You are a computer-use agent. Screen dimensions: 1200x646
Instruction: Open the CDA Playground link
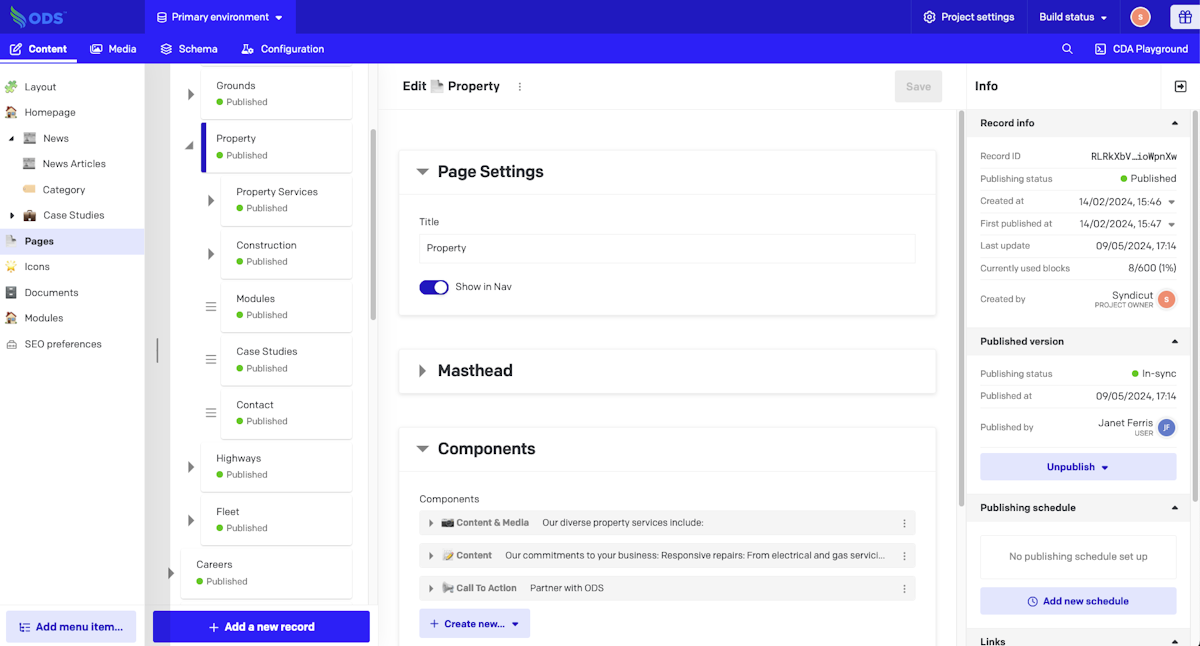click(1141, 49)
